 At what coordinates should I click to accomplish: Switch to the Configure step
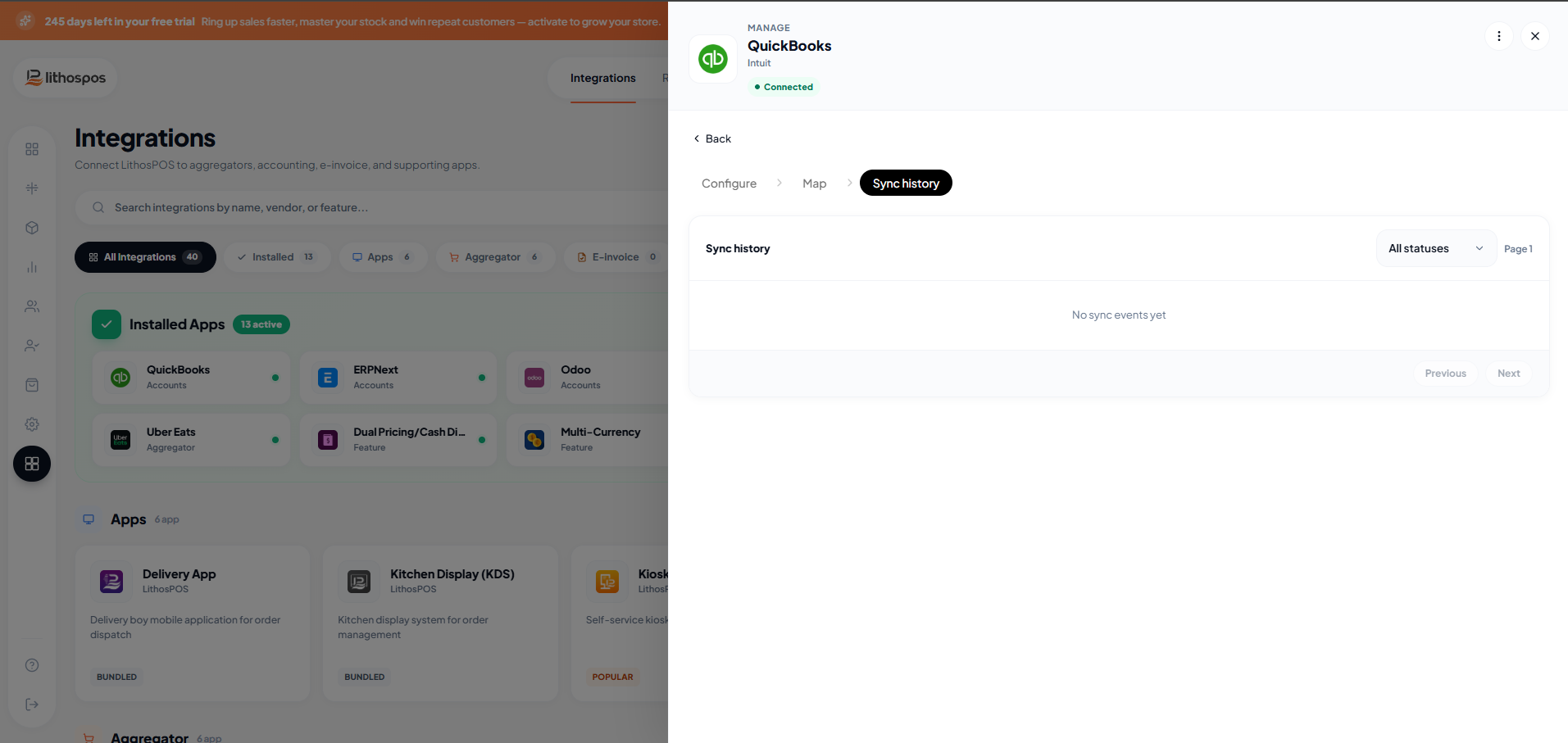click(x=729, y=183)
